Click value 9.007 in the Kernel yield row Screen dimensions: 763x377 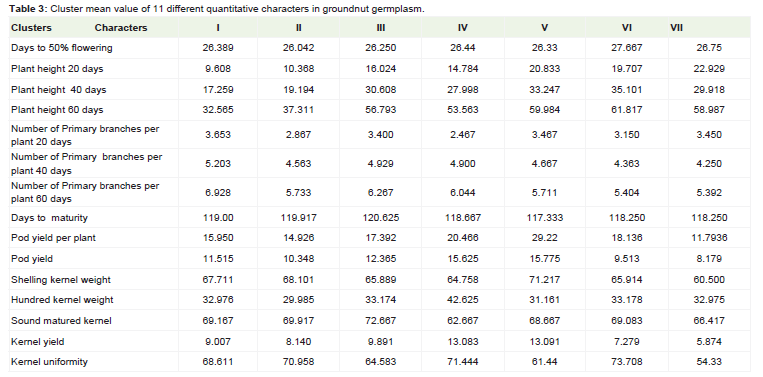tap(218, 341)
